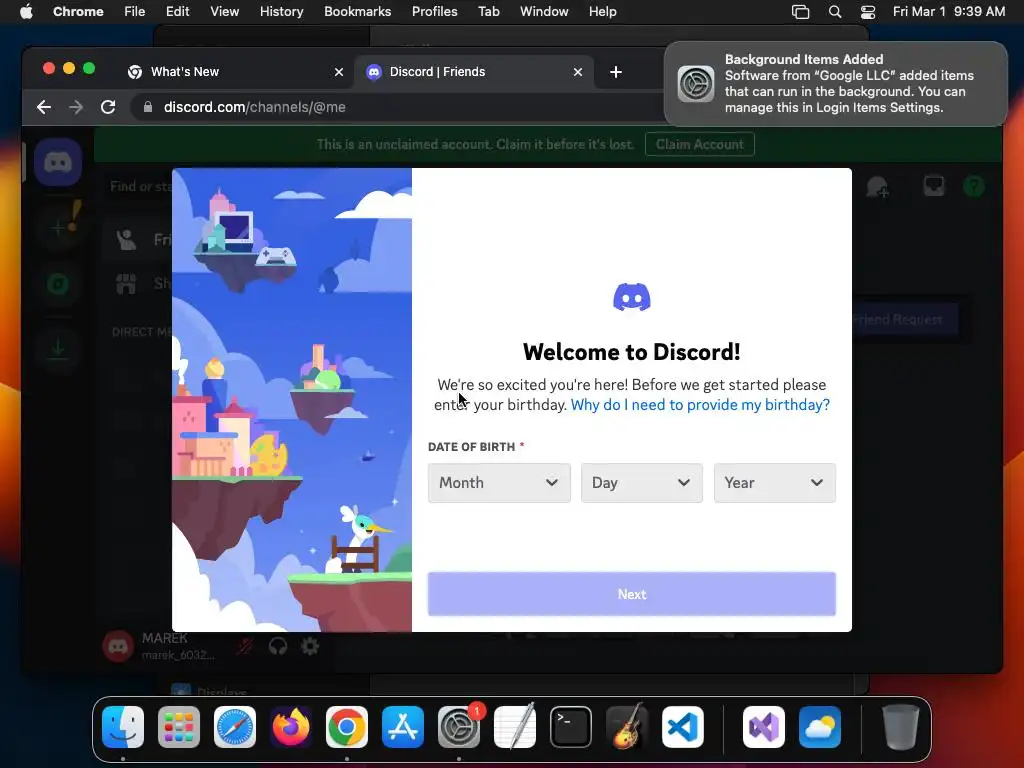Image resolution: width=1024 pixels, height=768 pixels.
Task: Switch to the Discord | Friends tab
Action: click(475, 72)
